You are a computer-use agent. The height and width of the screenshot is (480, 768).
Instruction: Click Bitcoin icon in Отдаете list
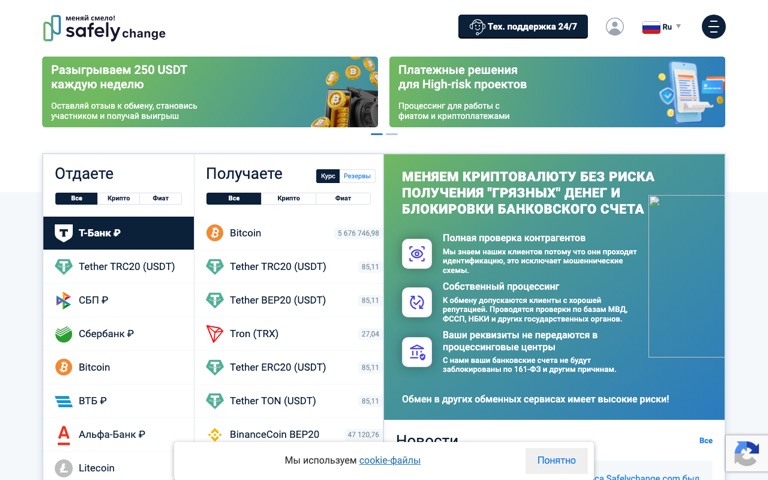click(64, 367)
